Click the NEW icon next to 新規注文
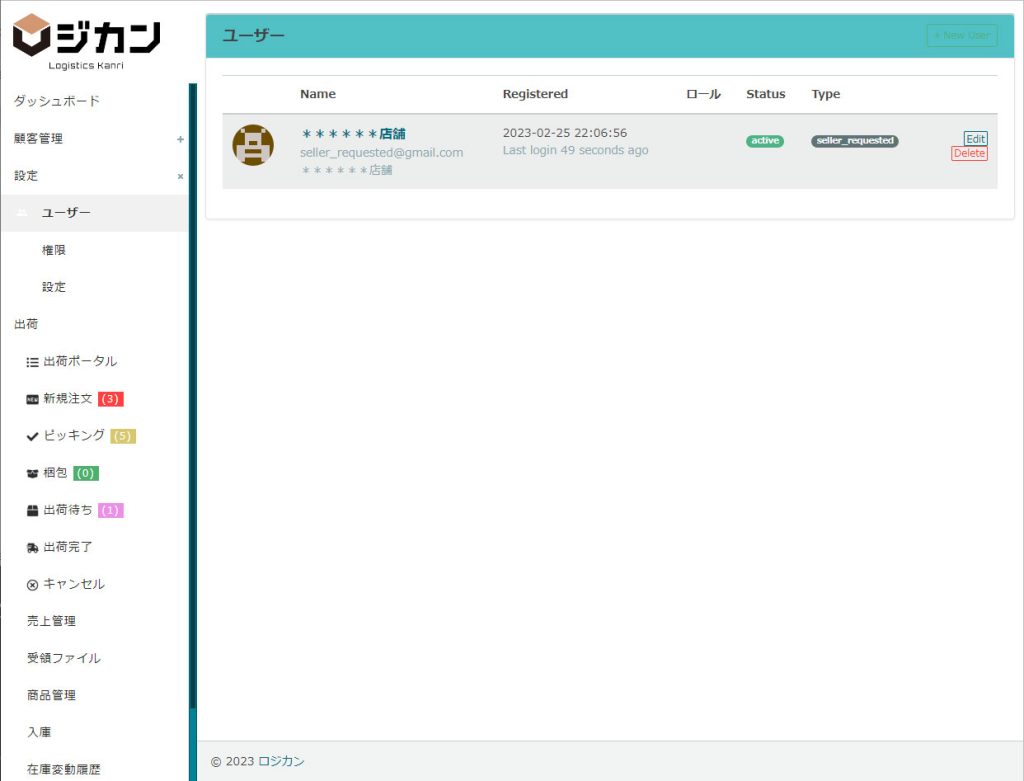This screenshot has height=781, width=1024. coord(32,399)
